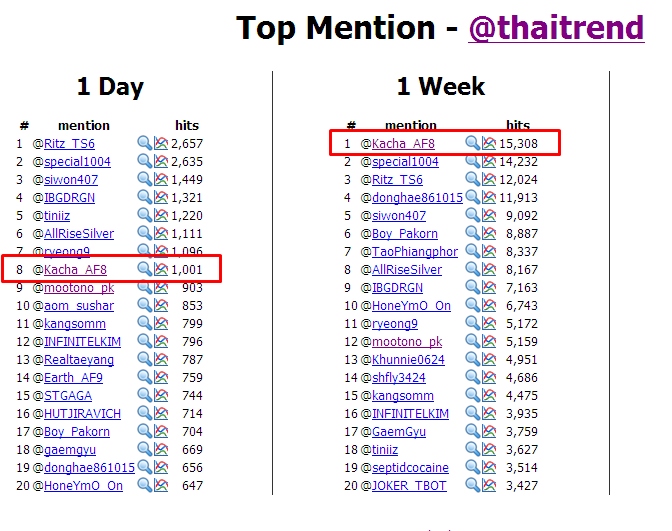View the chart icon for JOKER_TBOT in 1 Week
The width and height of the screenshot is (672, 531).
(x=489, y=485)
